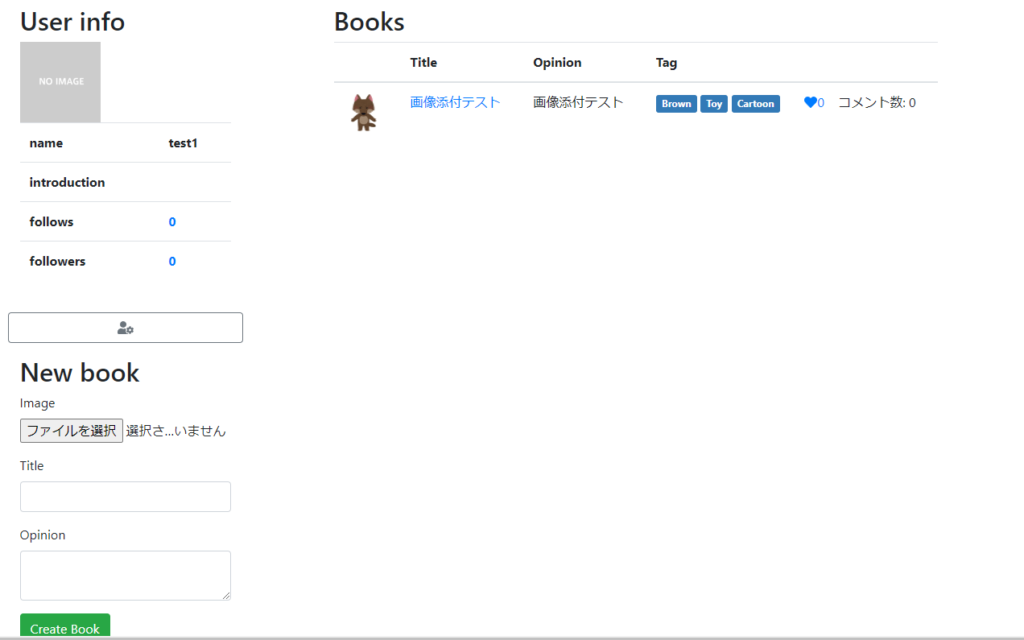Image resolution: width=1024 pixels, height=640 pixels.
Task: Select the Toy tag badge
Action: 714,104
